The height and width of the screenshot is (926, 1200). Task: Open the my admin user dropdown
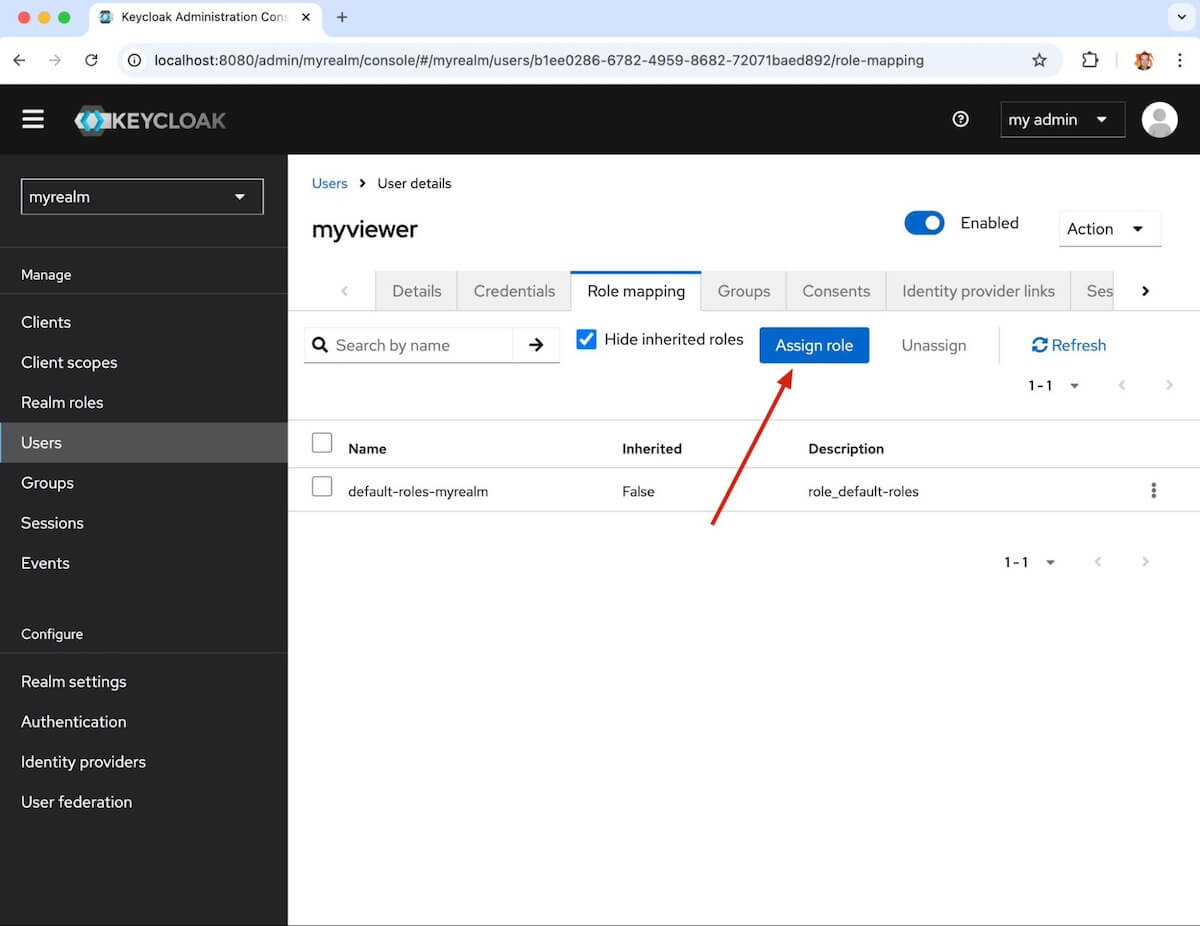click(x=1062, y=120)
